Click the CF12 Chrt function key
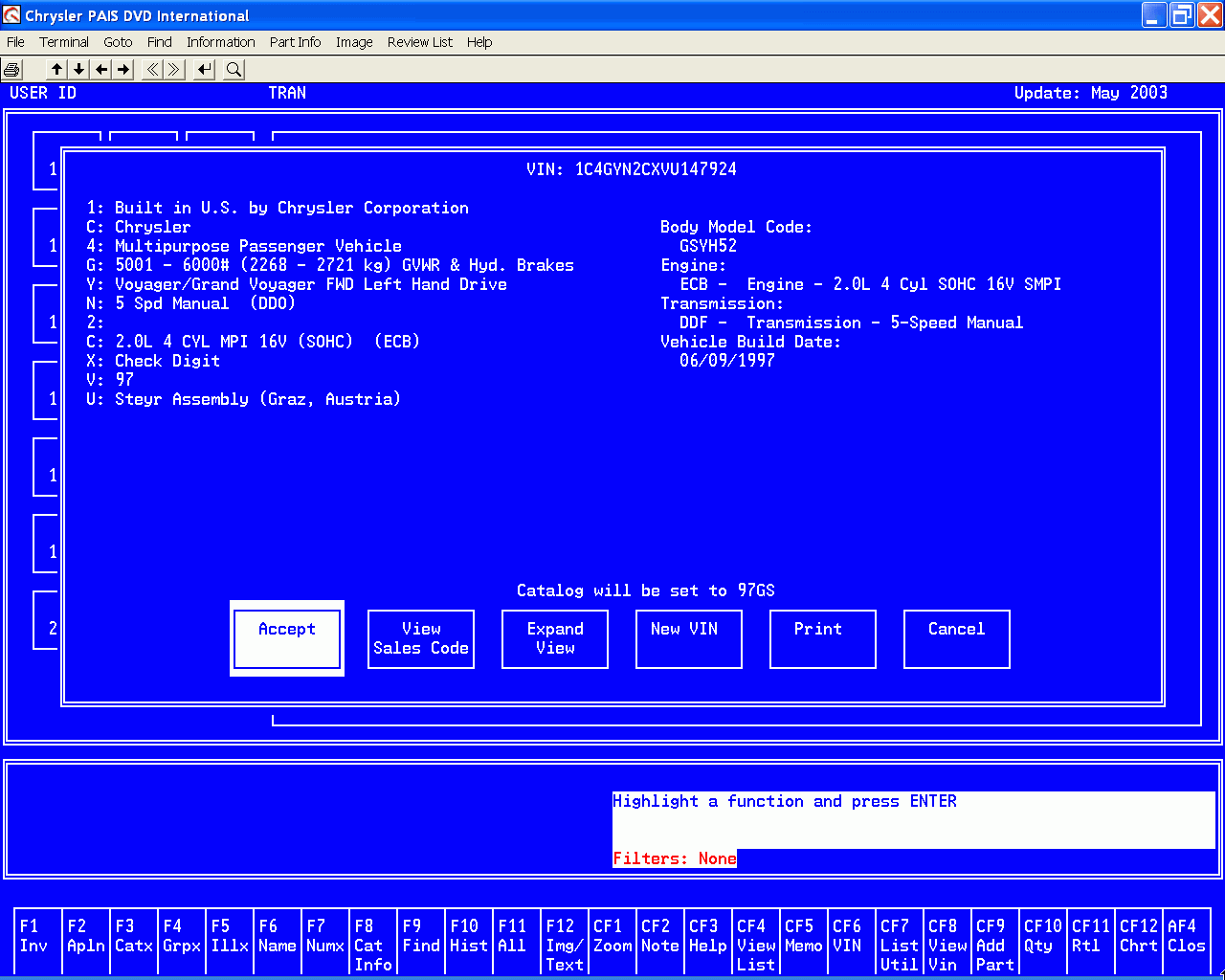 click(x=1139, y=943)
